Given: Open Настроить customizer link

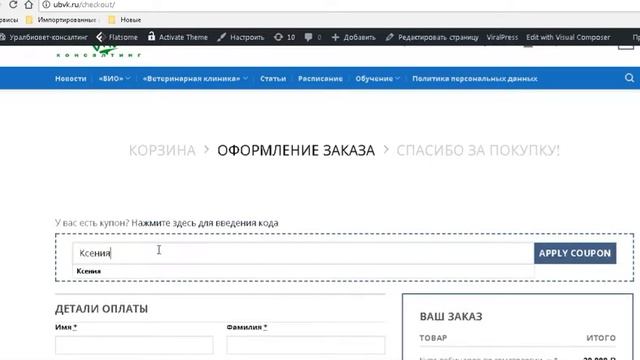Looking at the screenshot, I should [x=241, y=37].
